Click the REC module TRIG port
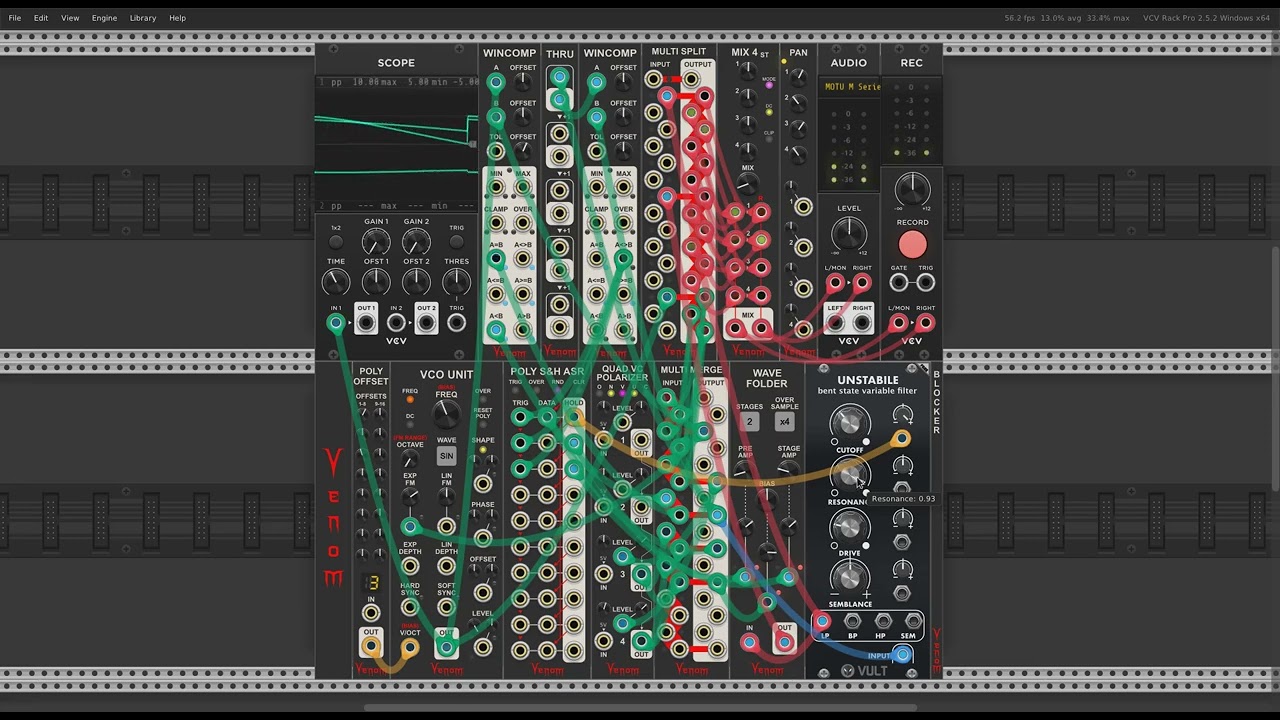The width and height of the screenshot is (1280, 720). point(925,283)
